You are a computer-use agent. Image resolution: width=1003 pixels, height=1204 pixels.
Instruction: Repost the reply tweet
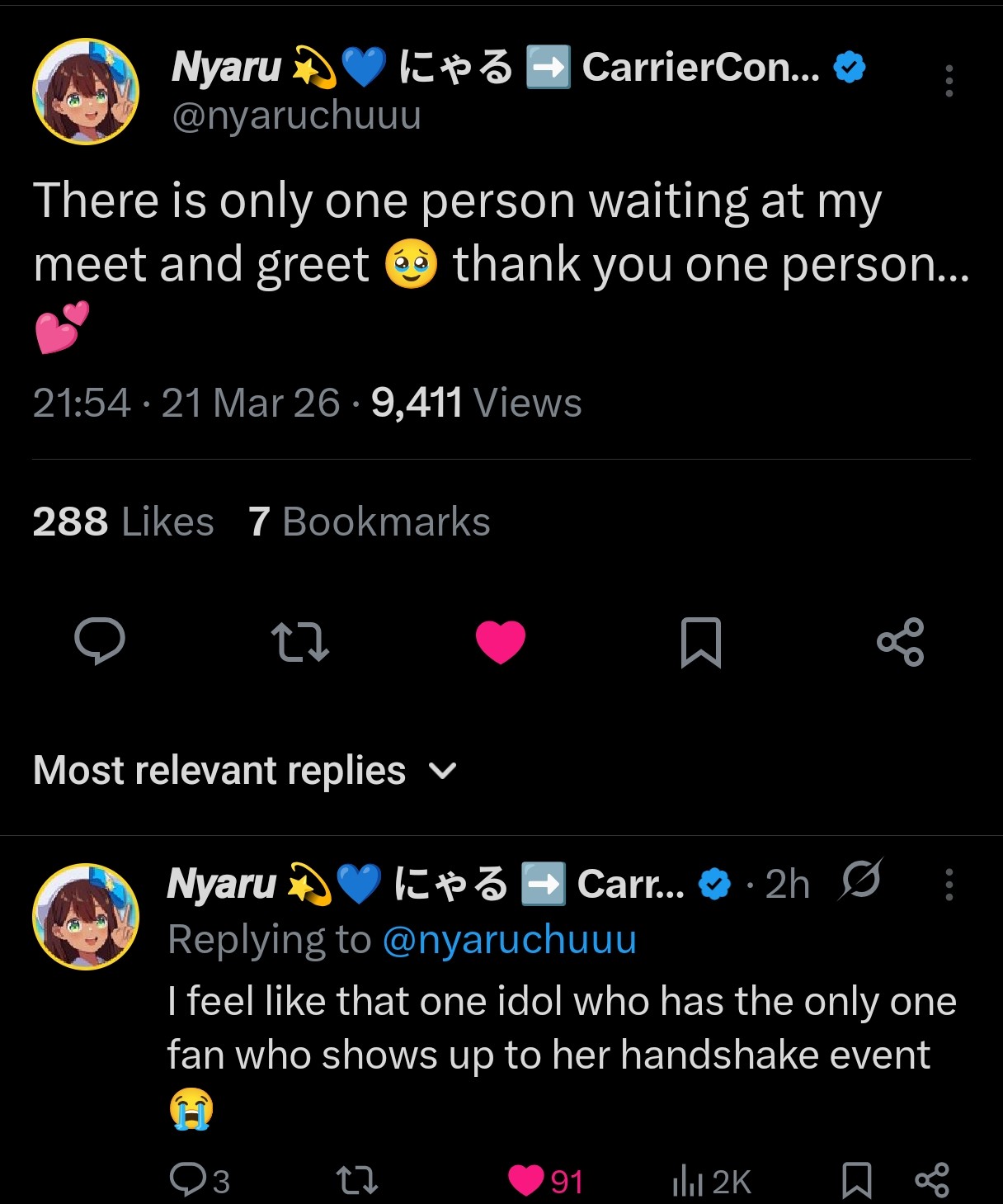click(358, 1181)
